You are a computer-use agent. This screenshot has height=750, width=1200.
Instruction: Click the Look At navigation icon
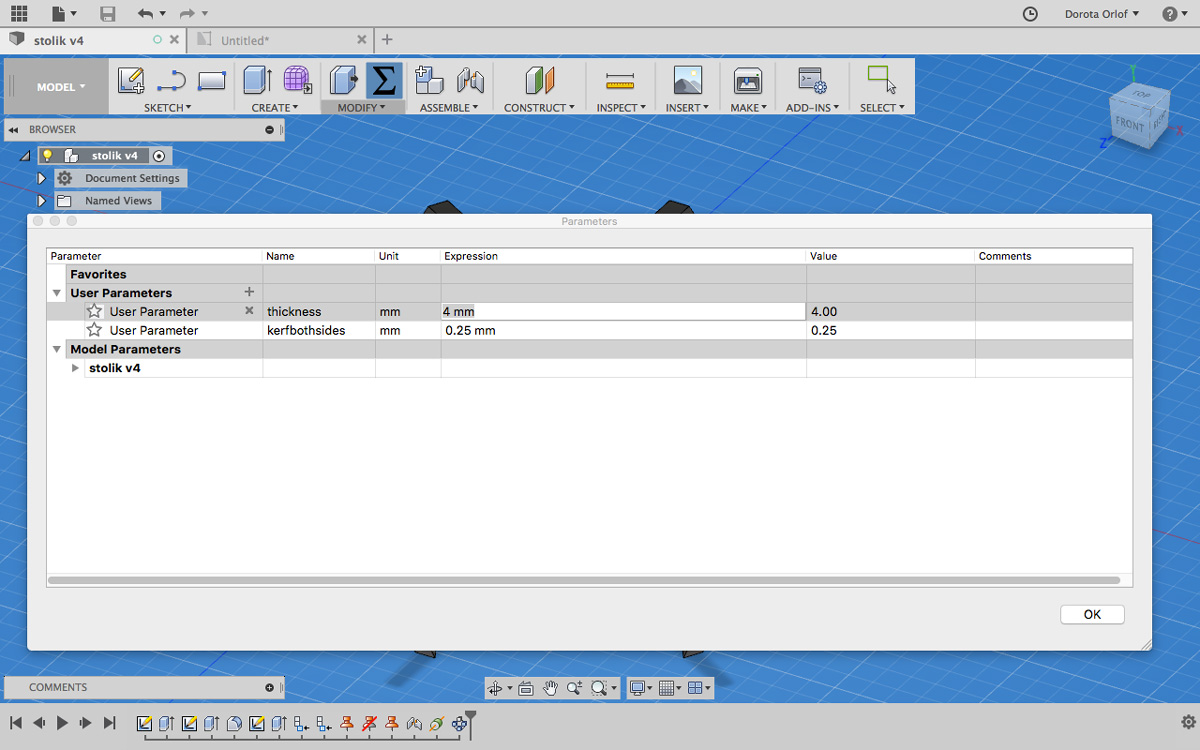526,688
